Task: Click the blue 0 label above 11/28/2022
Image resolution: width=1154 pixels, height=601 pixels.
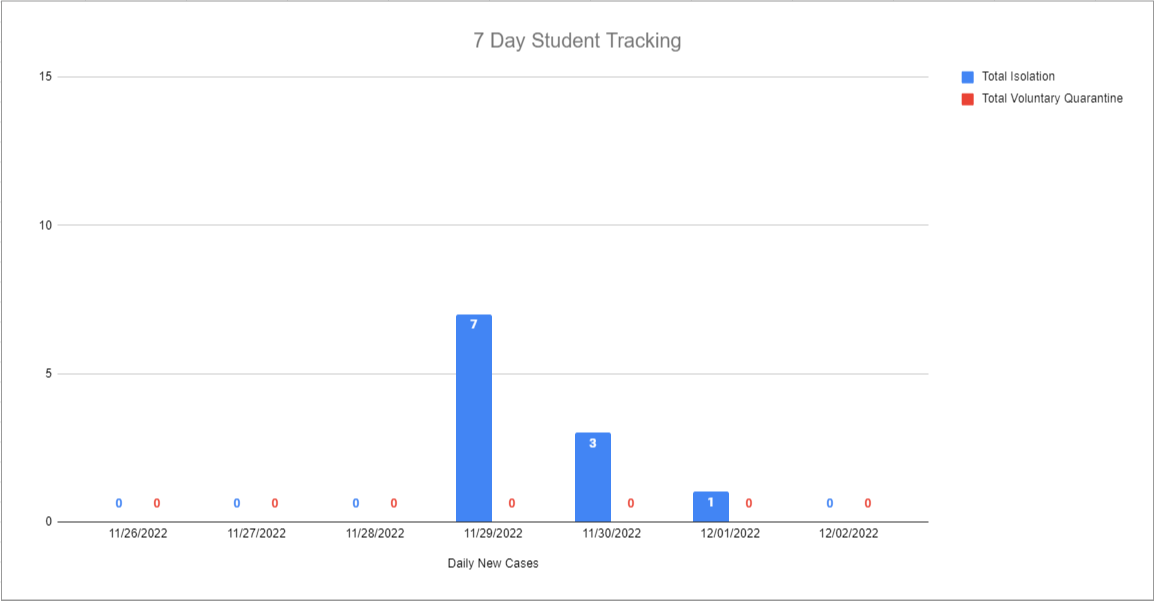Action: pyautogui.click(x=355, y=504)
